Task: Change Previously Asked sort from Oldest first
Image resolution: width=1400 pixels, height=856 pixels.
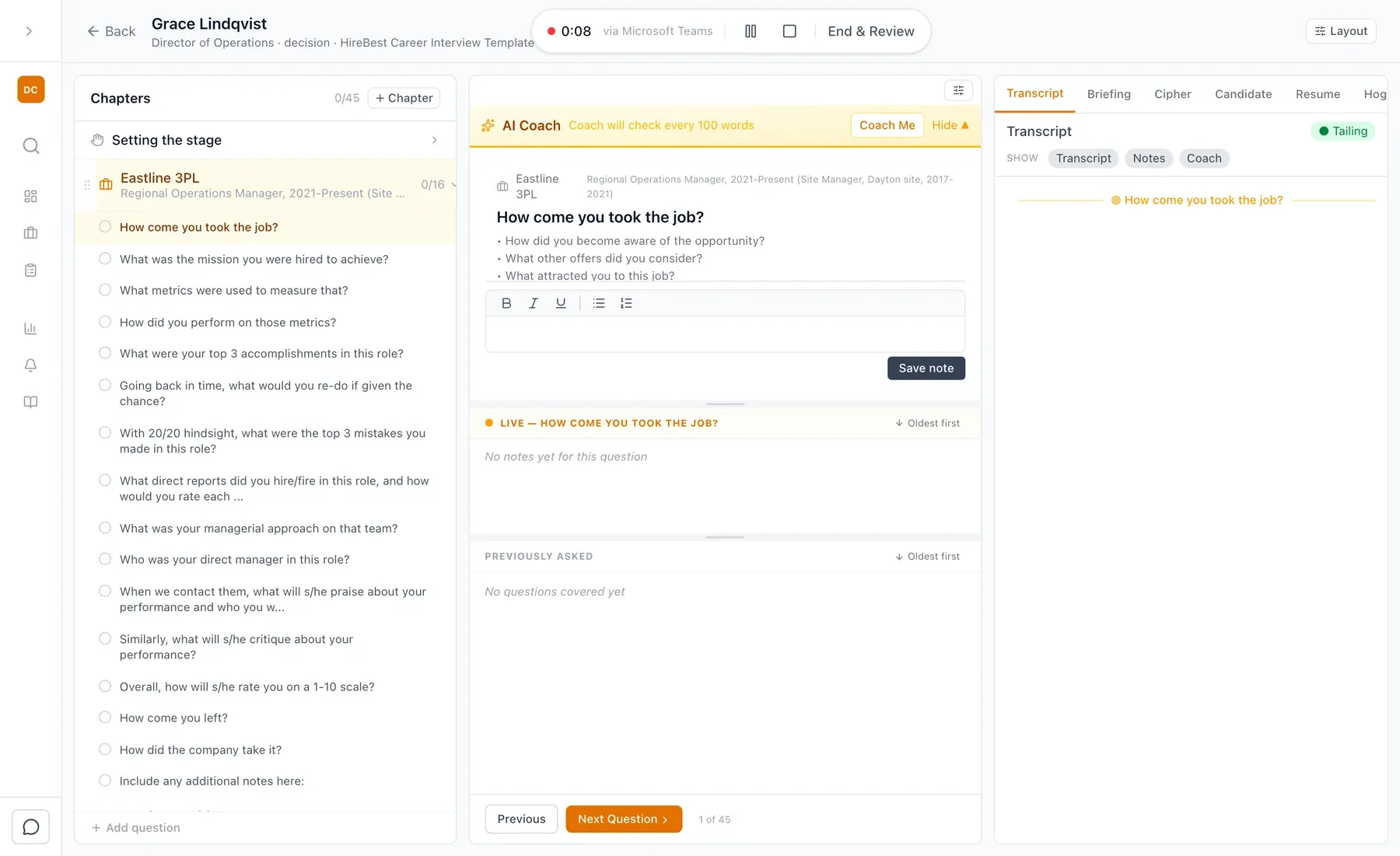Action: pos(927,556)
